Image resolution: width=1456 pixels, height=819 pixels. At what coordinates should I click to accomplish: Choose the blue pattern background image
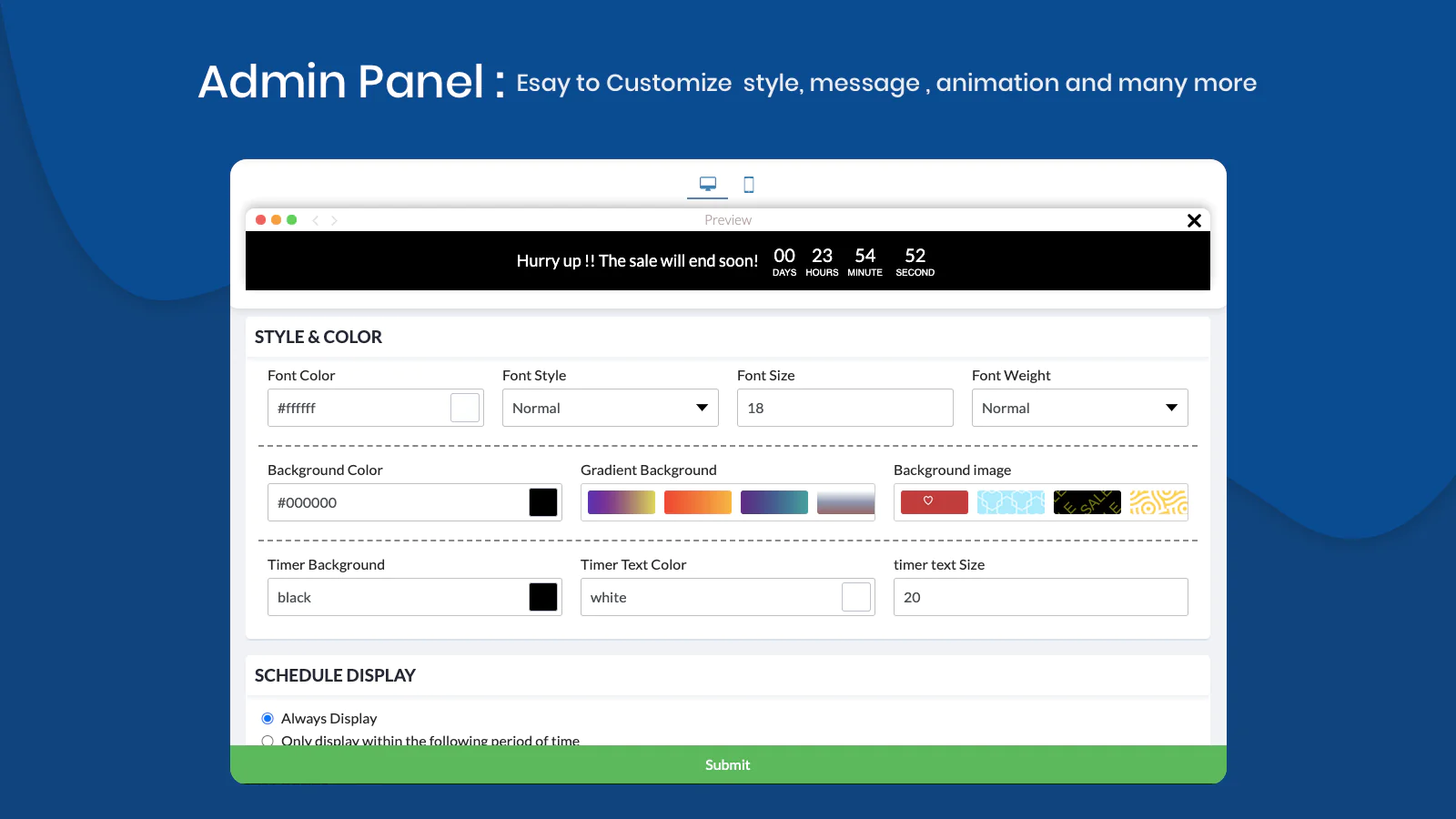point(1010,502)
